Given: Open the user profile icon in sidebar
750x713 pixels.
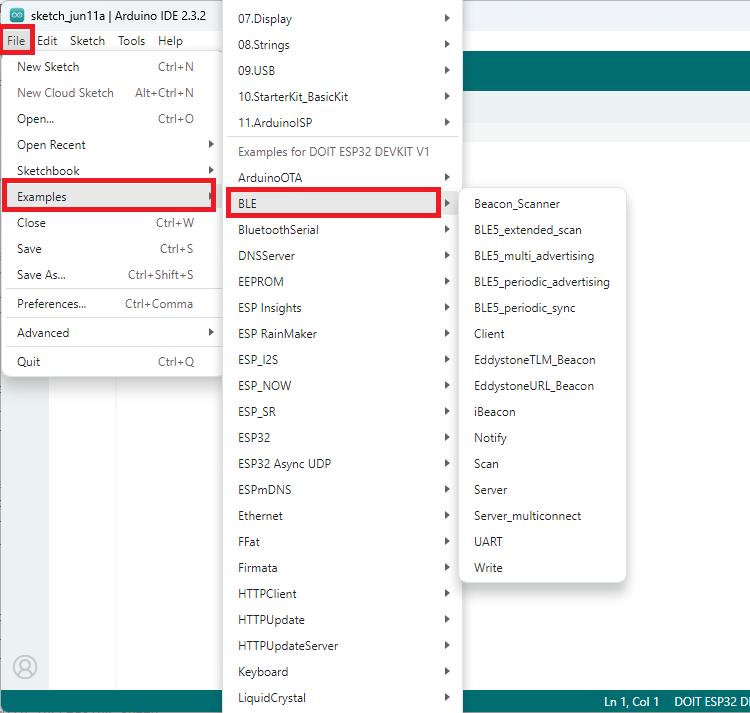Looking at the screenshot, I should point(25,666).
